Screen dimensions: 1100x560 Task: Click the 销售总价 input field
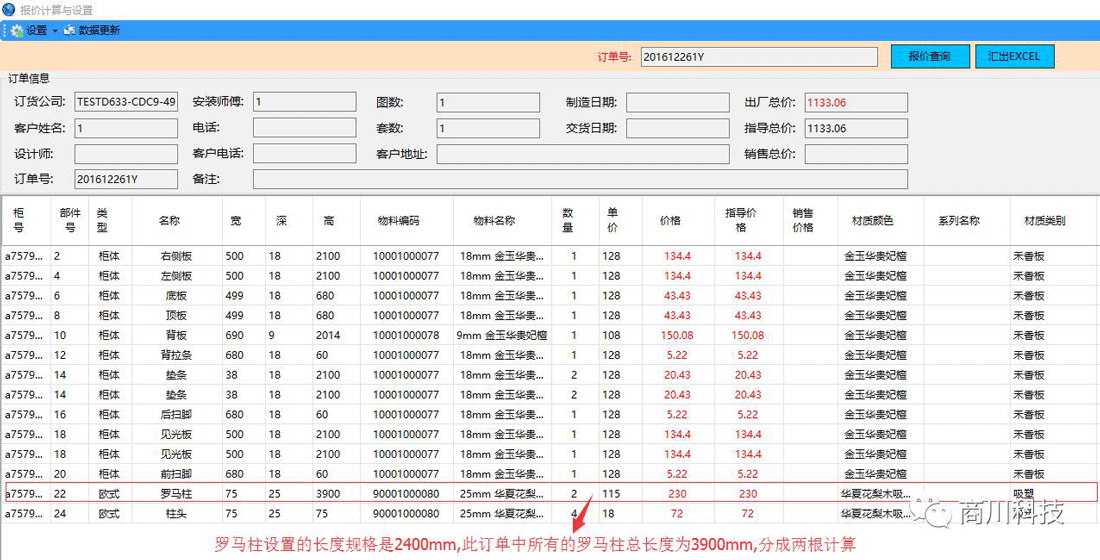tap(856, 154)
